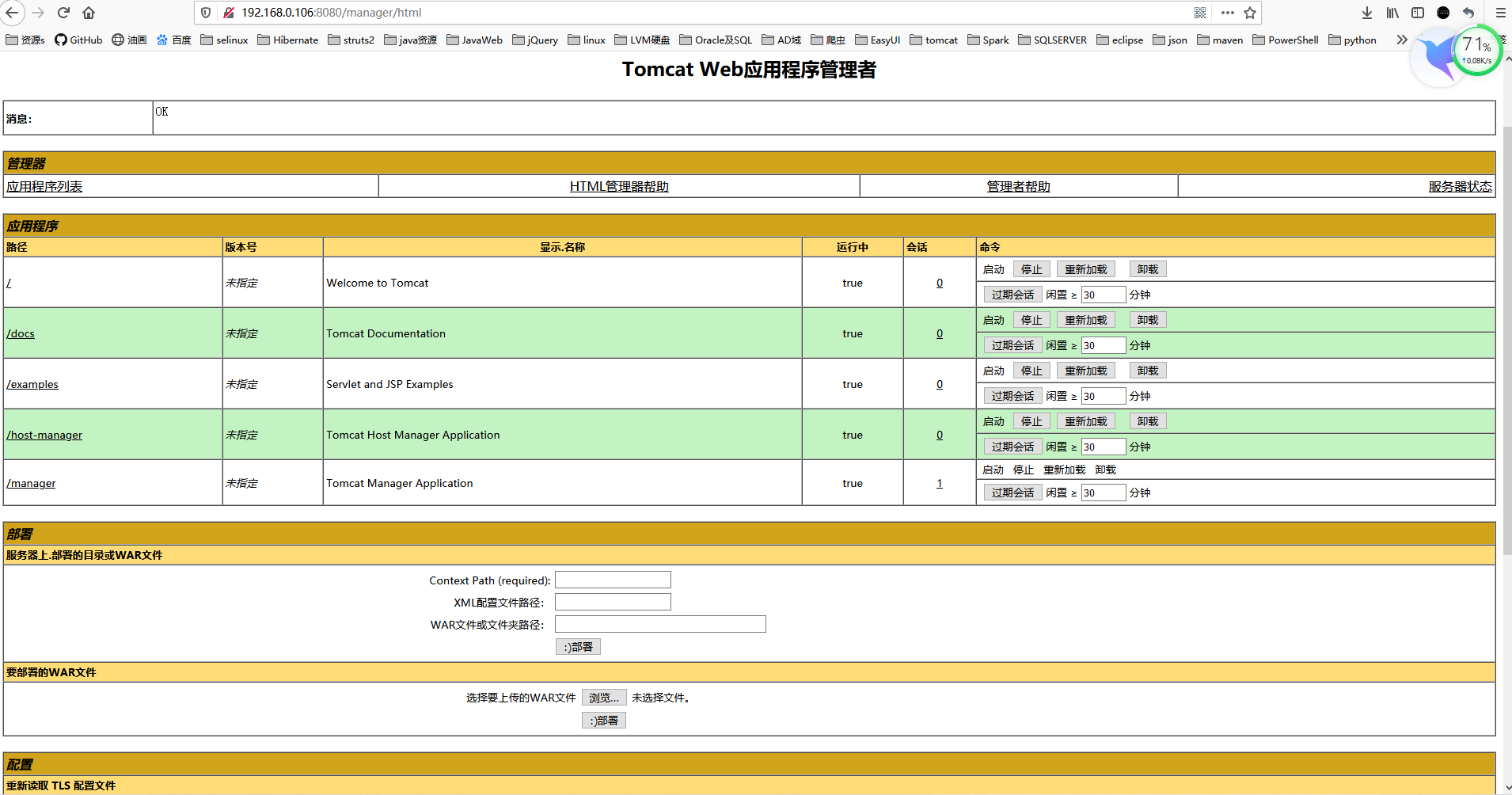Open the maven bookmarks folder
The image size is (1512, 795).
(x=1221, y=40)
